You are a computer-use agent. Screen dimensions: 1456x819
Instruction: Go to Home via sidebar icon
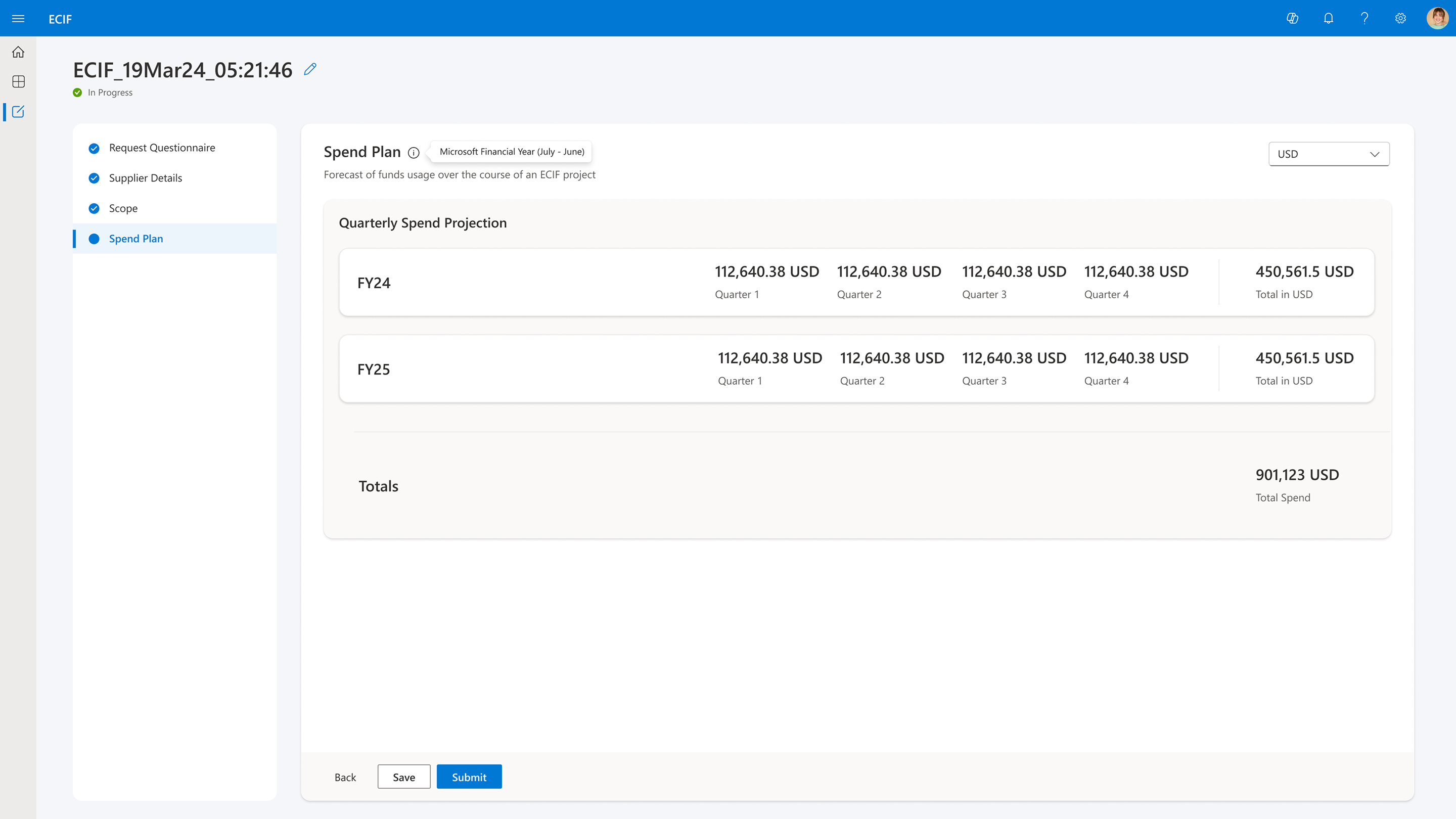tap(18, 52)
